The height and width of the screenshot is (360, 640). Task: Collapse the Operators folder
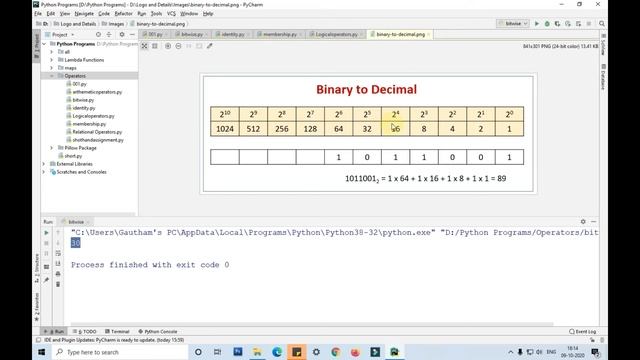coord(52,76)
